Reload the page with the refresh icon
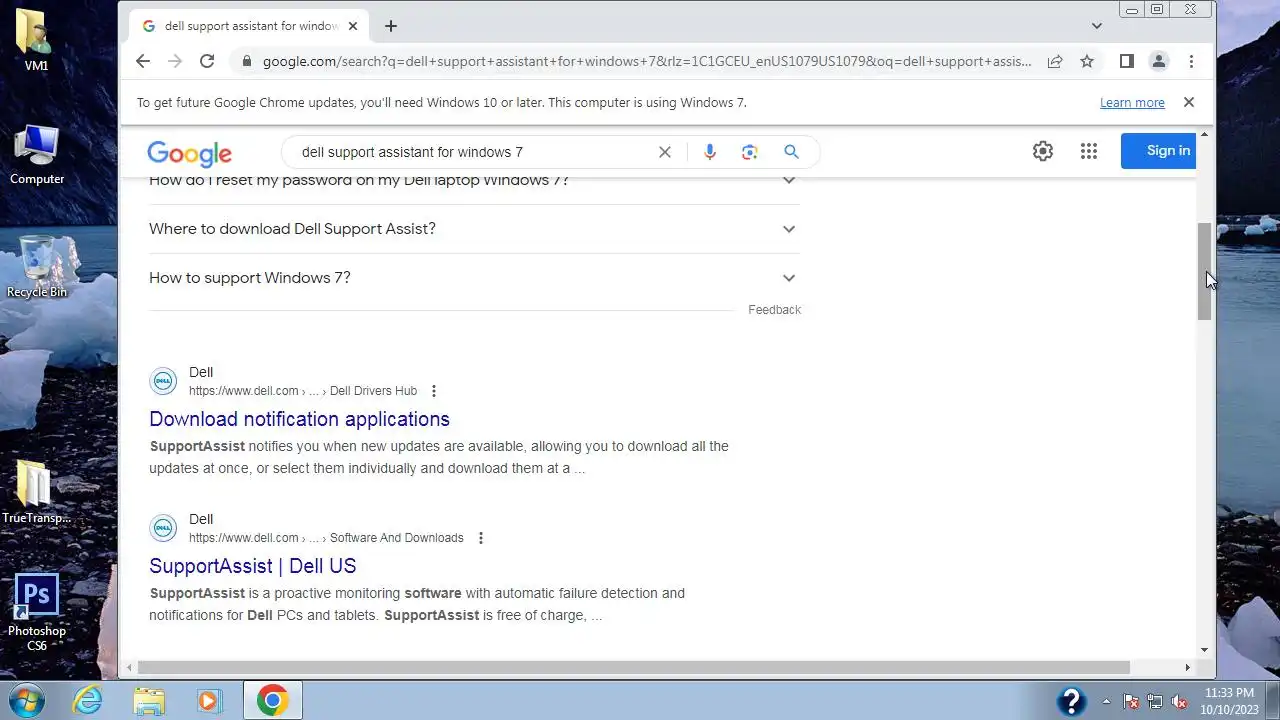1280x720 pixels. tap(207, 61)
